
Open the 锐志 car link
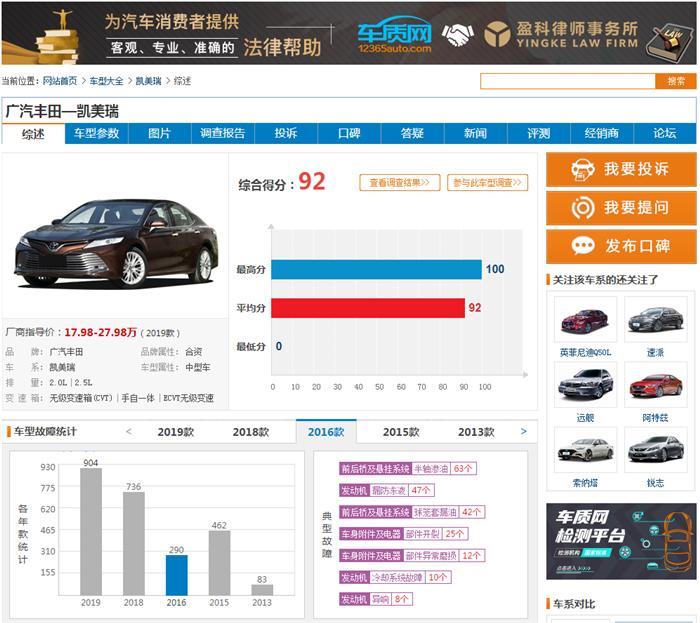coord(655,483)
